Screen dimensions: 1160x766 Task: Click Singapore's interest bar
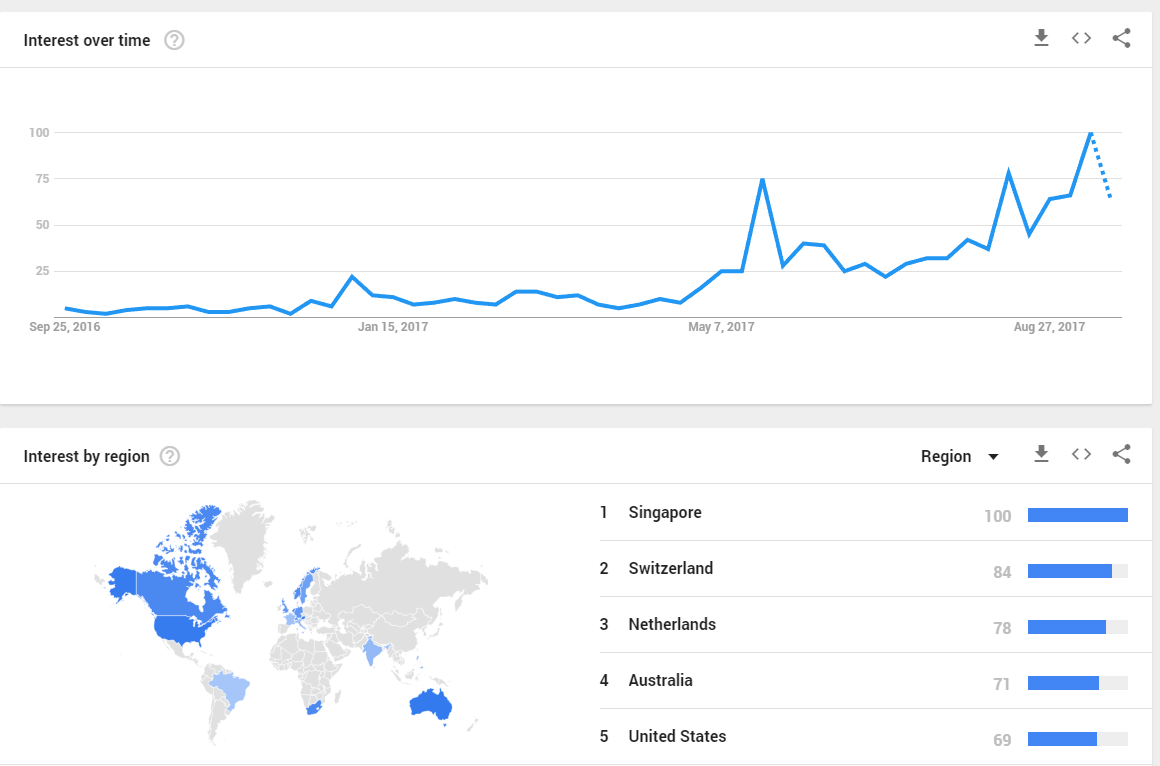1078,515
